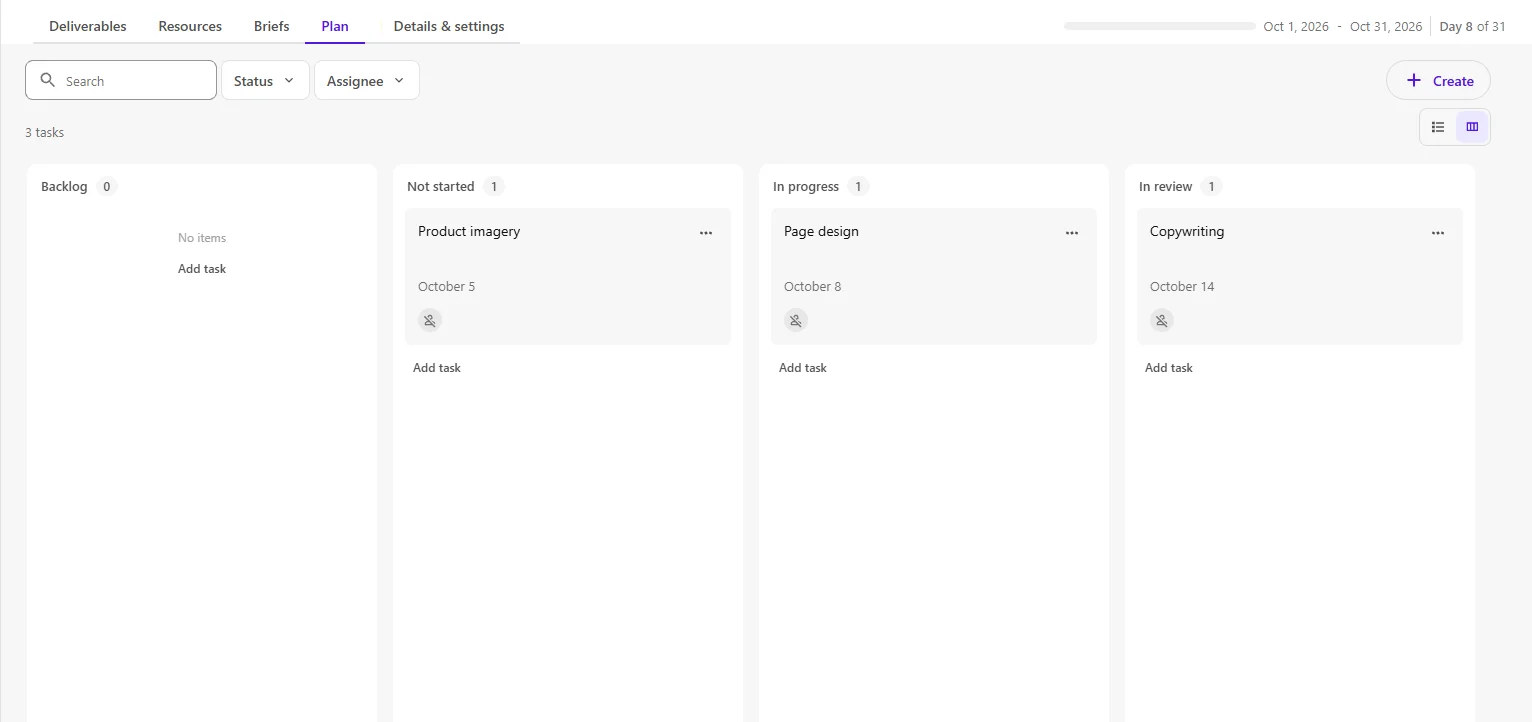This screenshot has height=722, width=1532.
Task: Add task in the In progress column
Action: tap(803, 367)
